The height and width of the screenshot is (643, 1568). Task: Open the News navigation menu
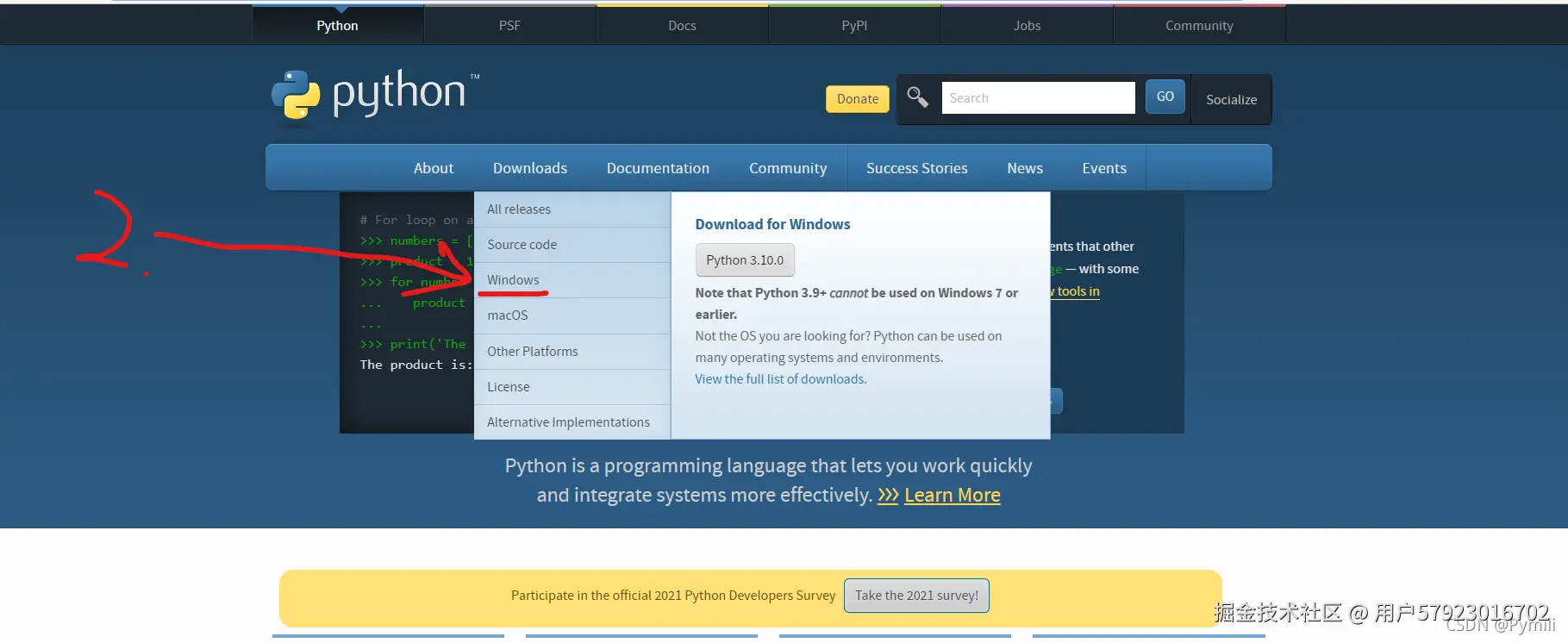1025,168
